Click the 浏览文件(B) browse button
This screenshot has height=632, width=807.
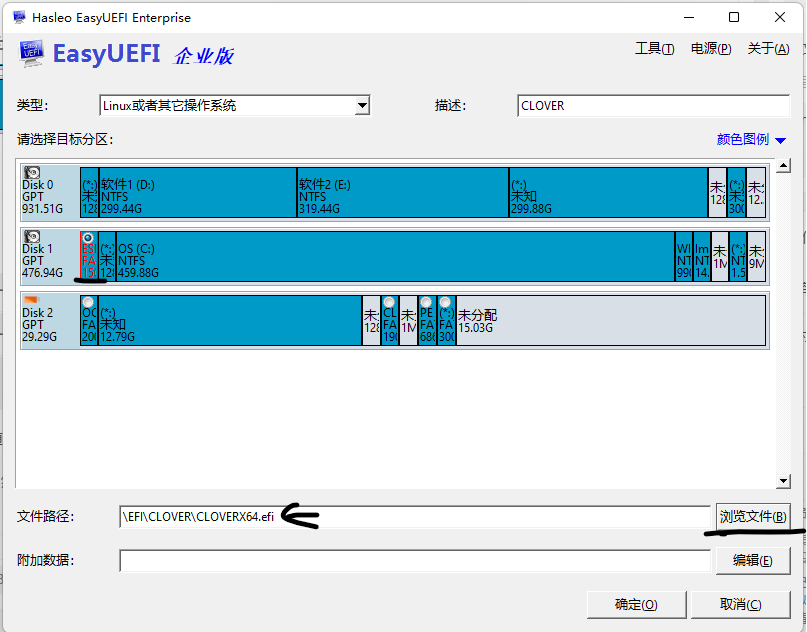click(753, 516)
